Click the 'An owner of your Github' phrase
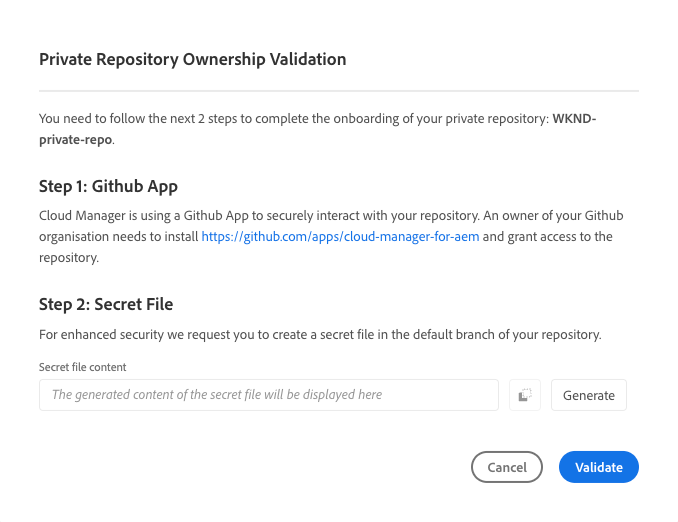 pos(553,215)
